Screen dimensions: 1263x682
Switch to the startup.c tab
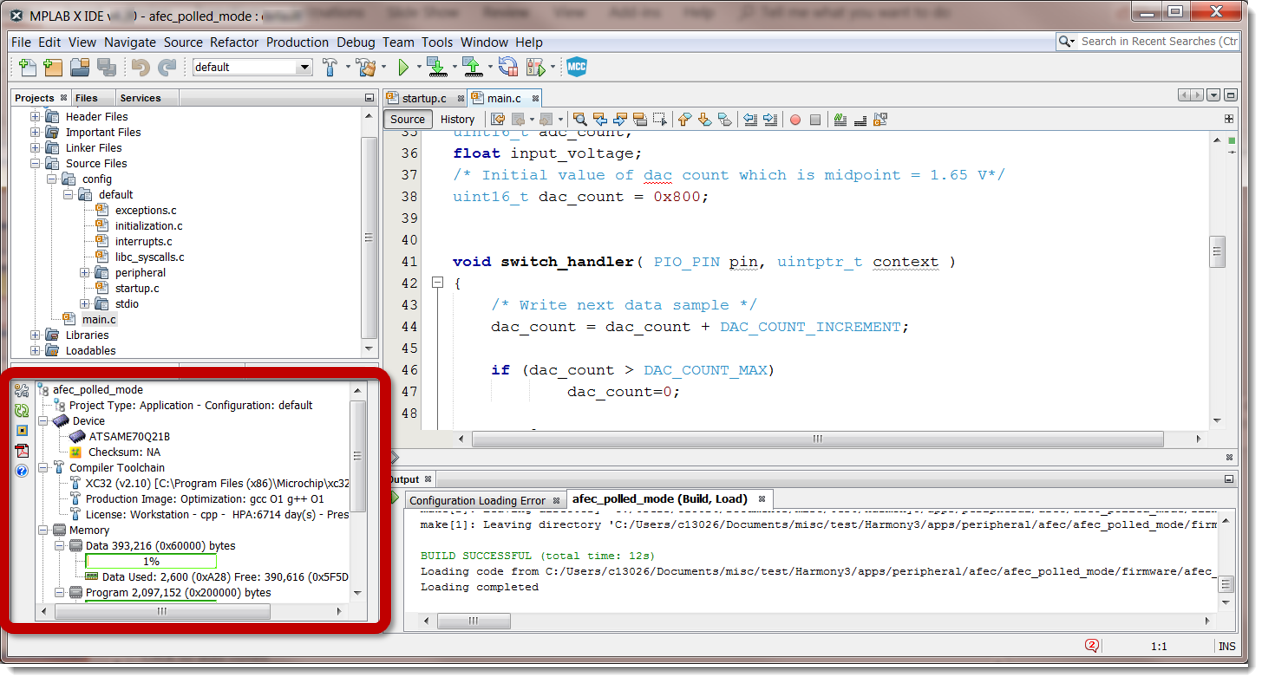point(423,98)
